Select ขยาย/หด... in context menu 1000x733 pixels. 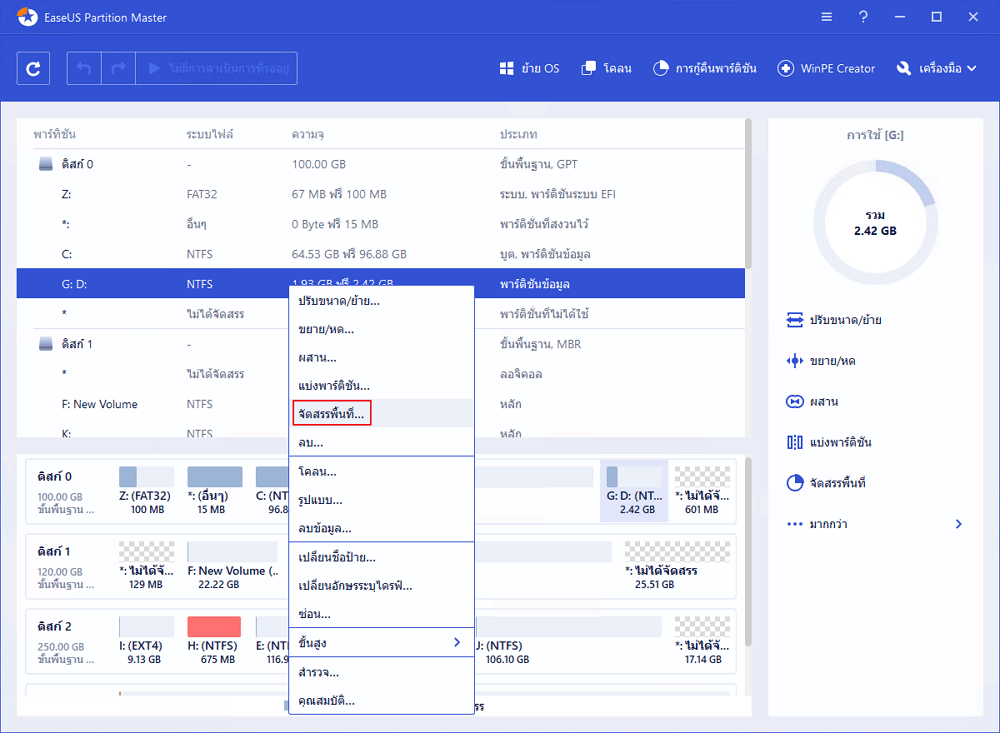point(381,329)
